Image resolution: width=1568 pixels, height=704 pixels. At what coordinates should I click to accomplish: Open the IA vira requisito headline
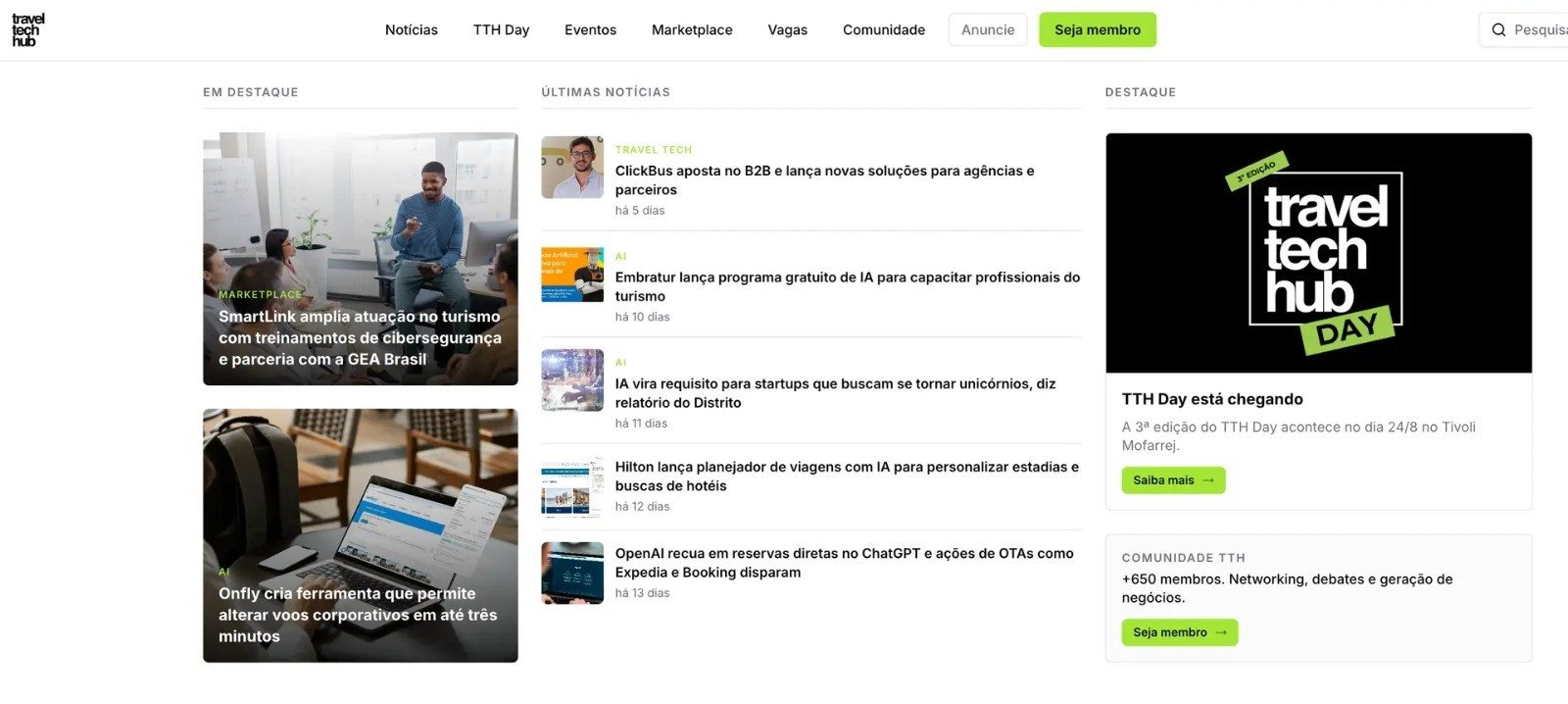click(835, 393)
